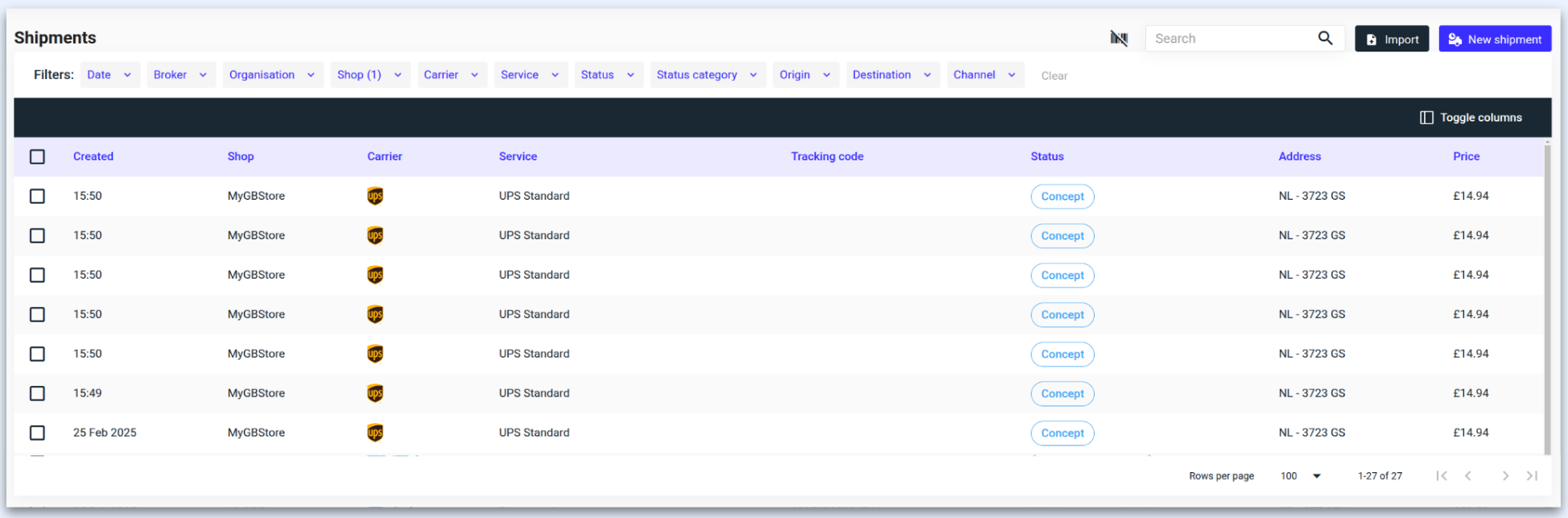The height and width of the screenshot is (518, 1568).
Task: Select the 15:49 shipment checkbox
Action: 37,393
